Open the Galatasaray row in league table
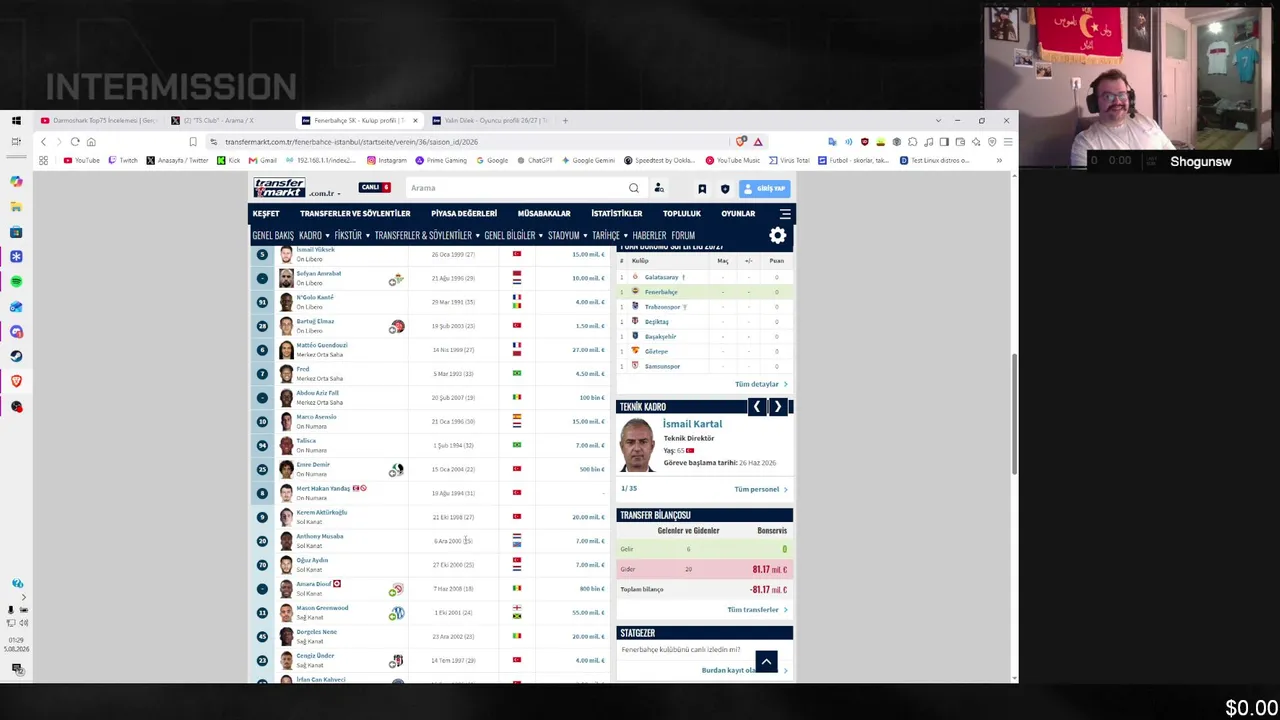 704,277
